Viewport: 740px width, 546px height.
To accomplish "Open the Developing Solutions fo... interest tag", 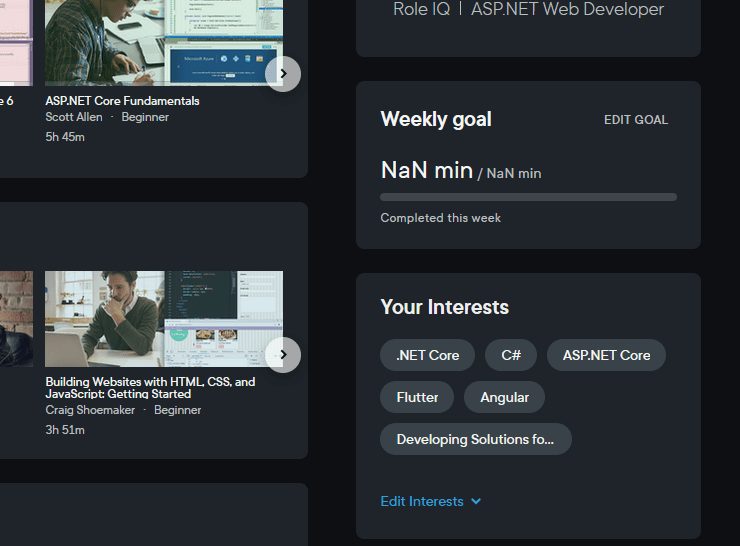I will pyautogui.click(x=475, y=439).
